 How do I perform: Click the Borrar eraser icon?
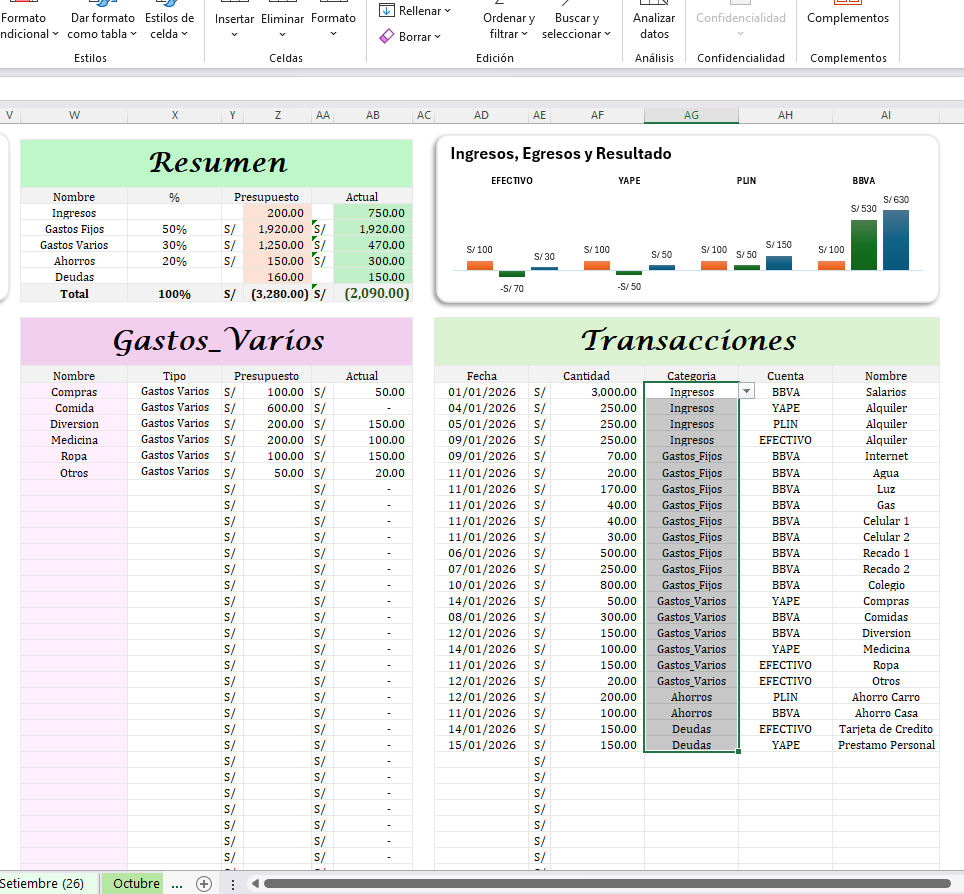(387, 37)
